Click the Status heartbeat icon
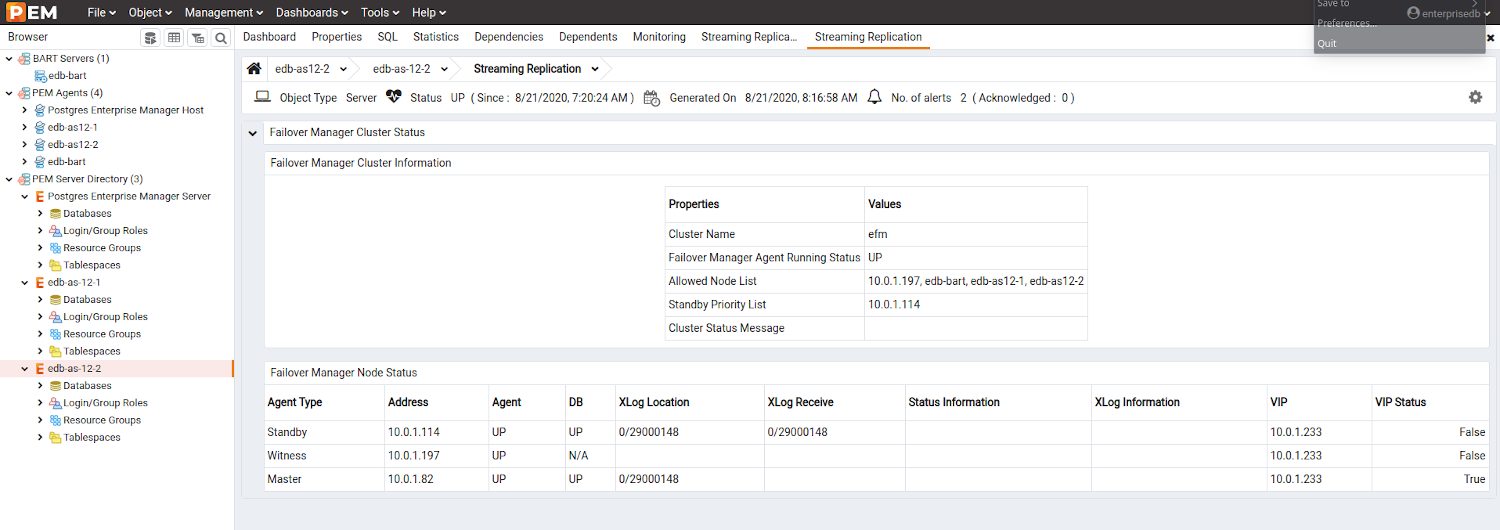1500x530 pixels. coord(393,97)
